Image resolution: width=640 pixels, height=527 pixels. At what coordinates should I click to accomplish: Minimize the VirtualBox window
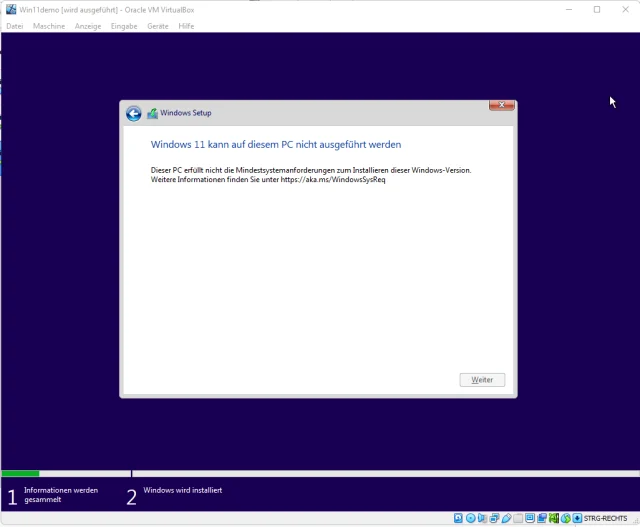pos(569,9)
